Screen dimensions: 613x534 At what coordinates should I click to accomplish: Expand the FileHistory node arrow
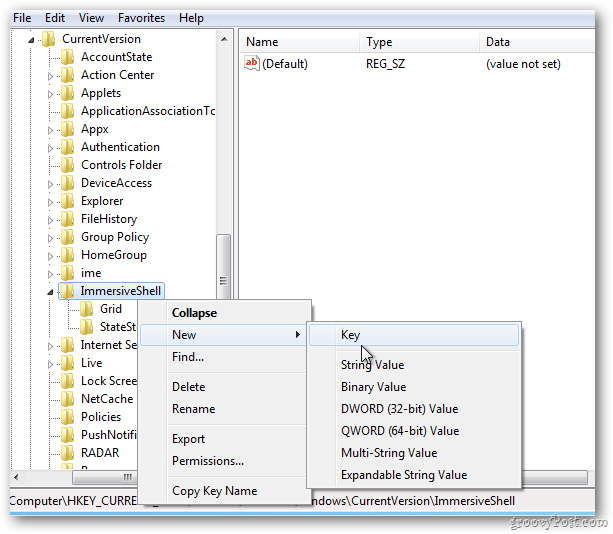pos(50,220)
